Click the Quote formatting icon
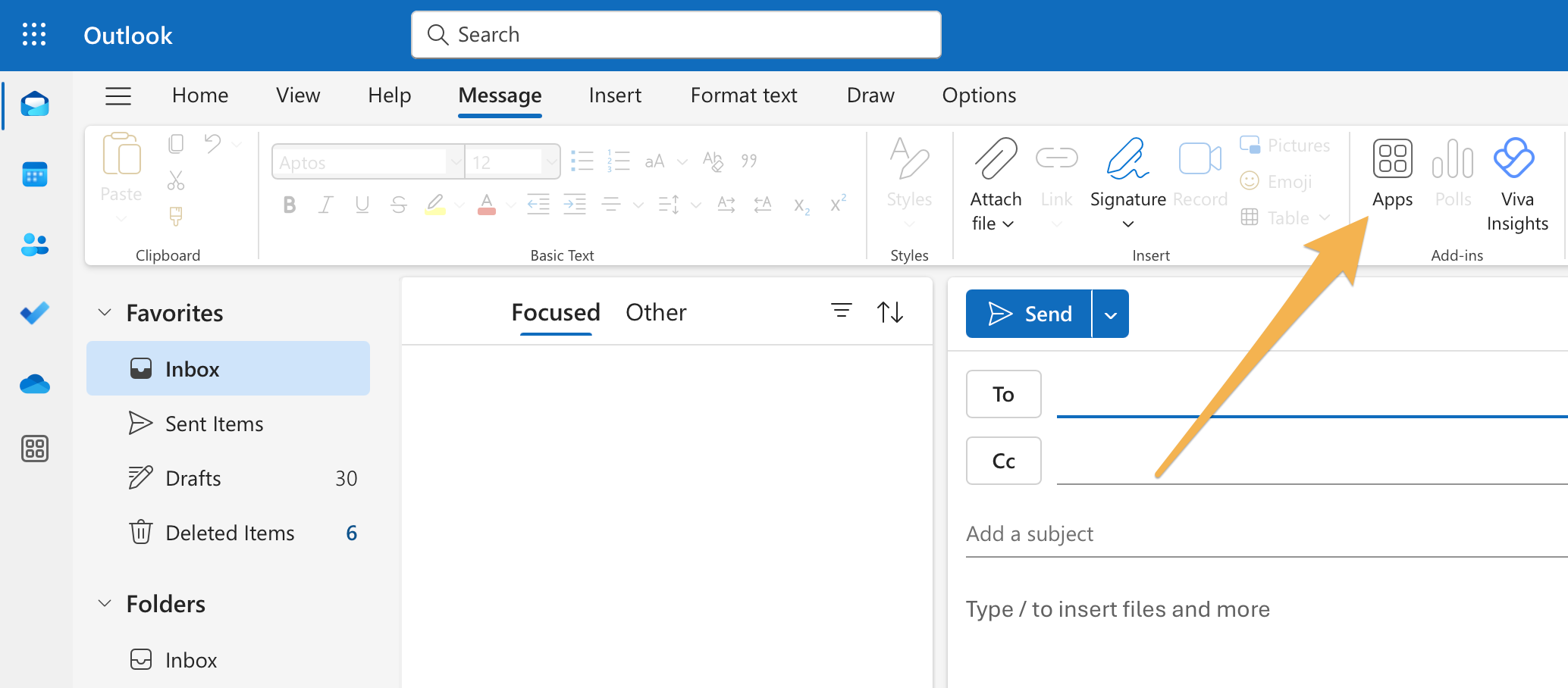This screenshot has width=1568, height=688. click(x=749, y=161)
